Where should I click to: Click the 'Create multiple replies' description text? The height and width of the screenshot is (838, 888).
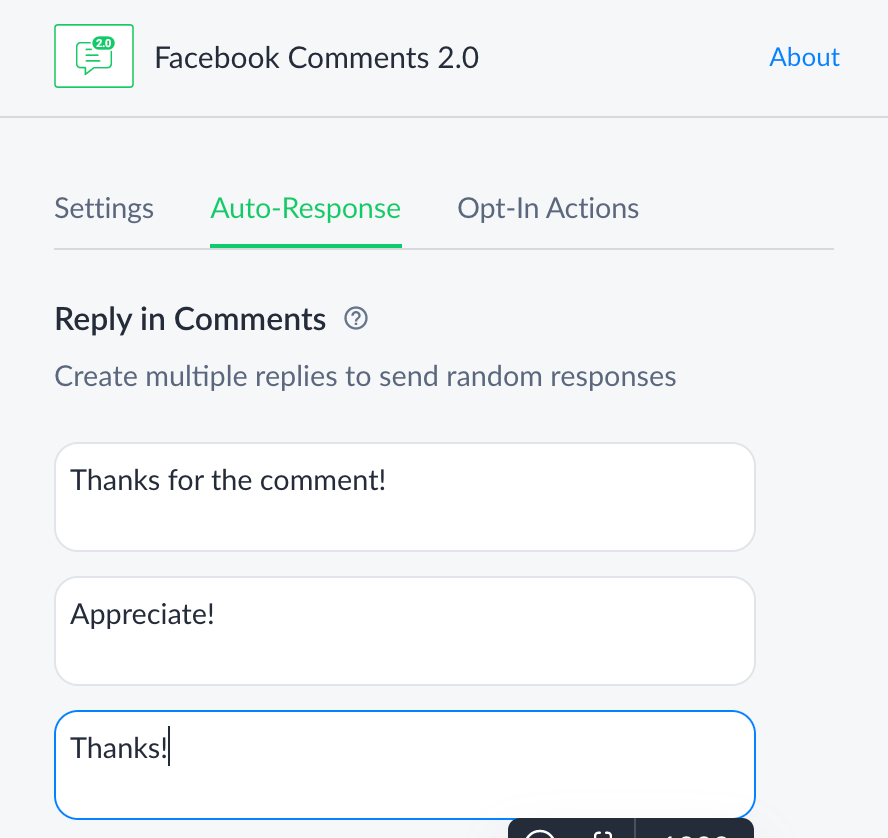click(x=365, y=376)
